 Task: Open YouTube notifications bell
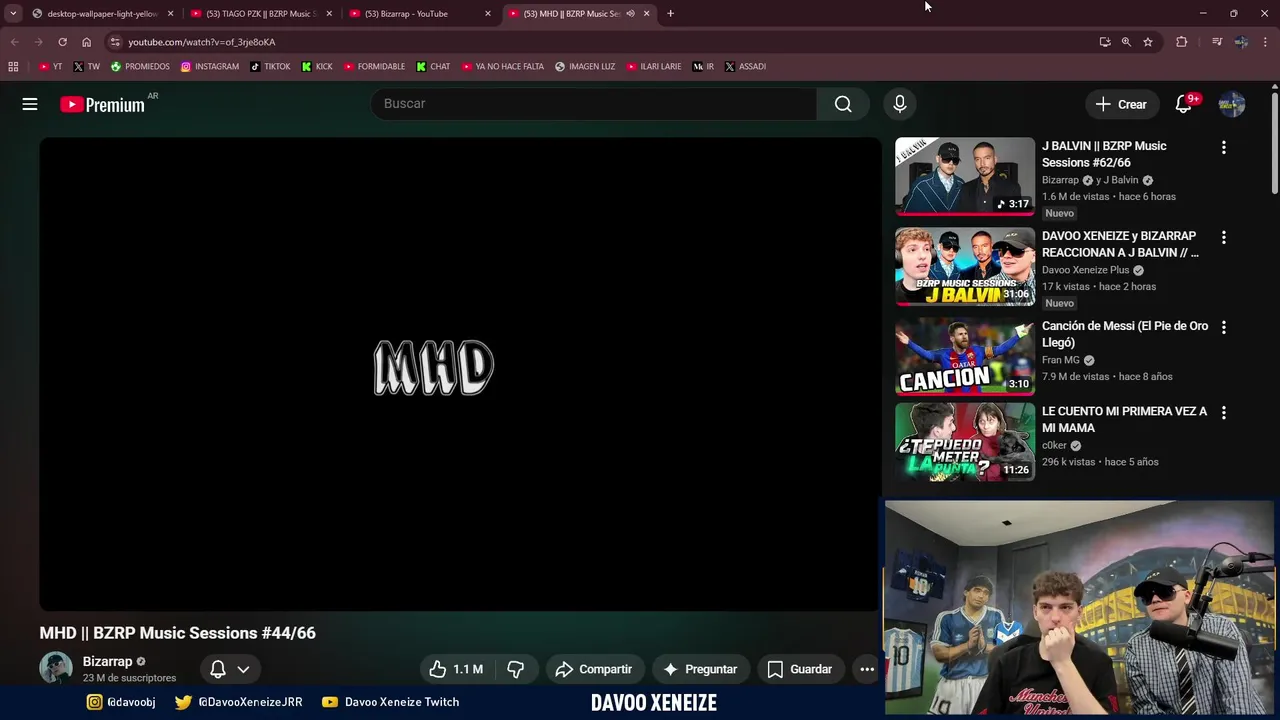(x=1184, y=104)
